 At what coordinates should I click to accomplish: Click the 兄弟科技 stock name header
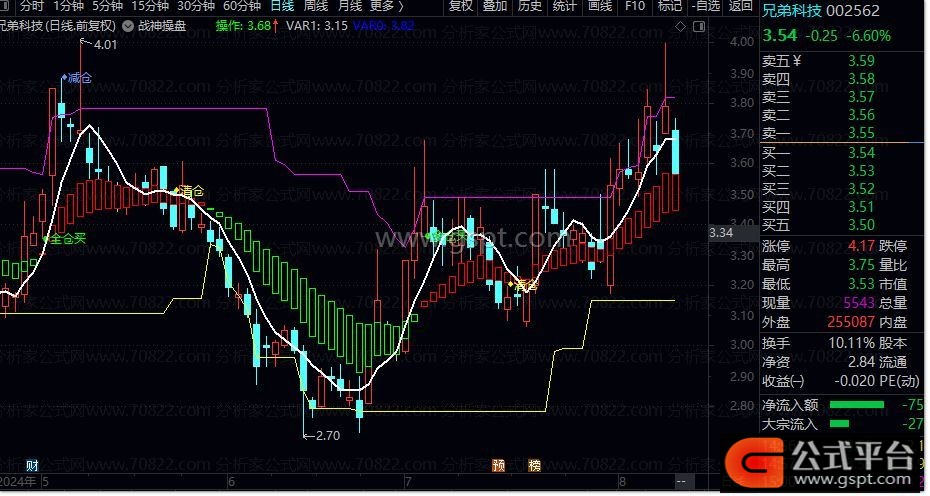point(792,10)
